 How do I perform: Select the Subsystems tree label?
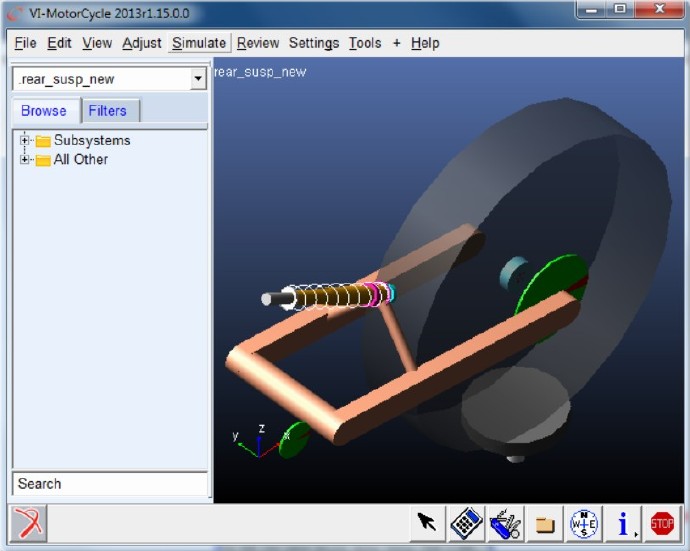click(92, 140)
